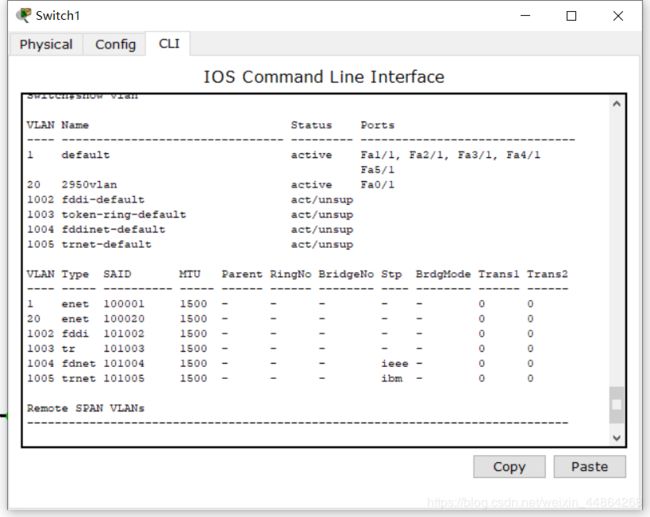Image resolution: width=650 pixels, height=517 pixels.
Task: Click the '101002' SAID value
Action: (x=124, y=334)
